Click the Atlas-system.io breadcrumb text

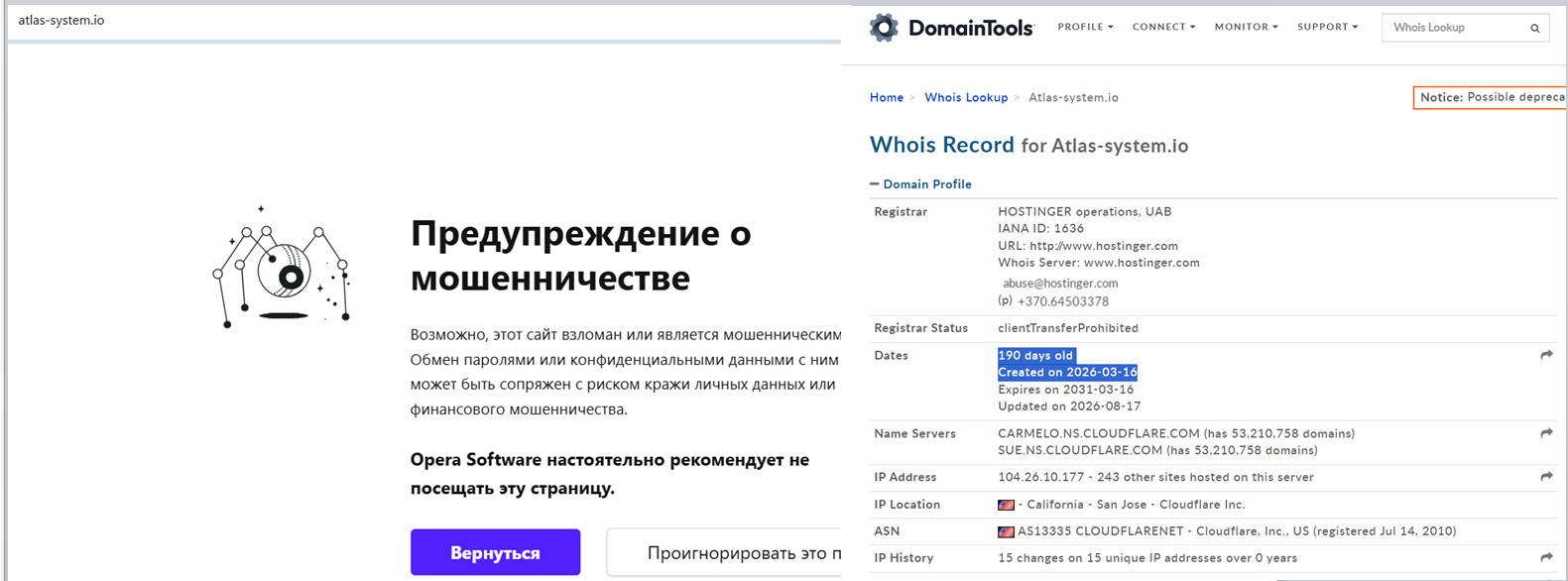(x=1073, y=97)
